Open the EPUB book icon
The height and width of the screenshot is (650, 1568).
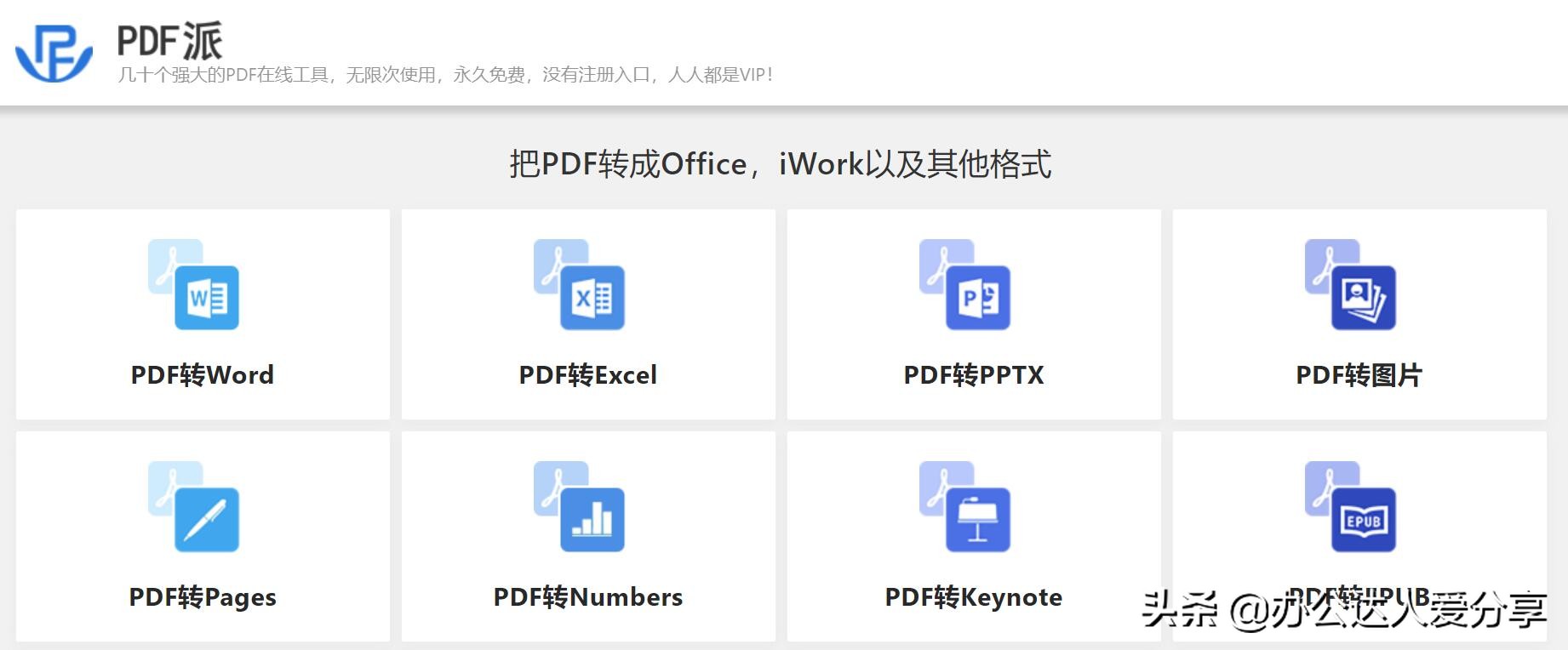pyautogui.click(x=1351, y=506)
